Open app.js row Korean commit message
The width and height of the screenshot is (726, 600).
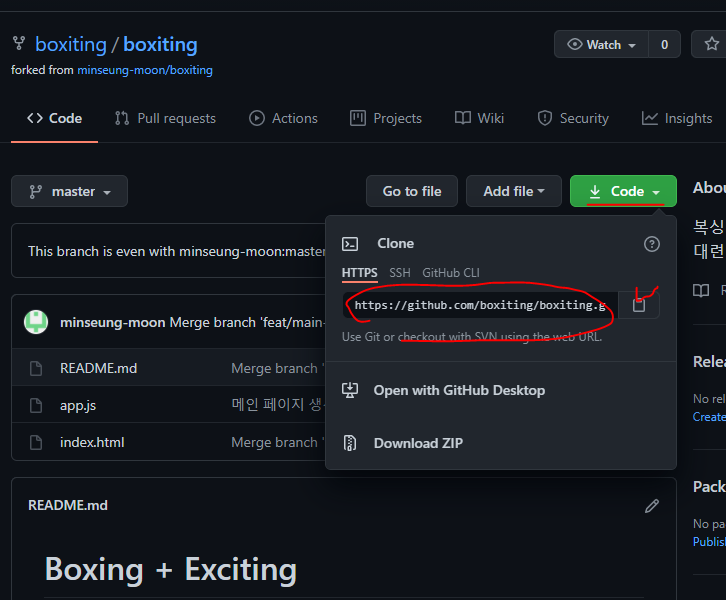point(278,405)
